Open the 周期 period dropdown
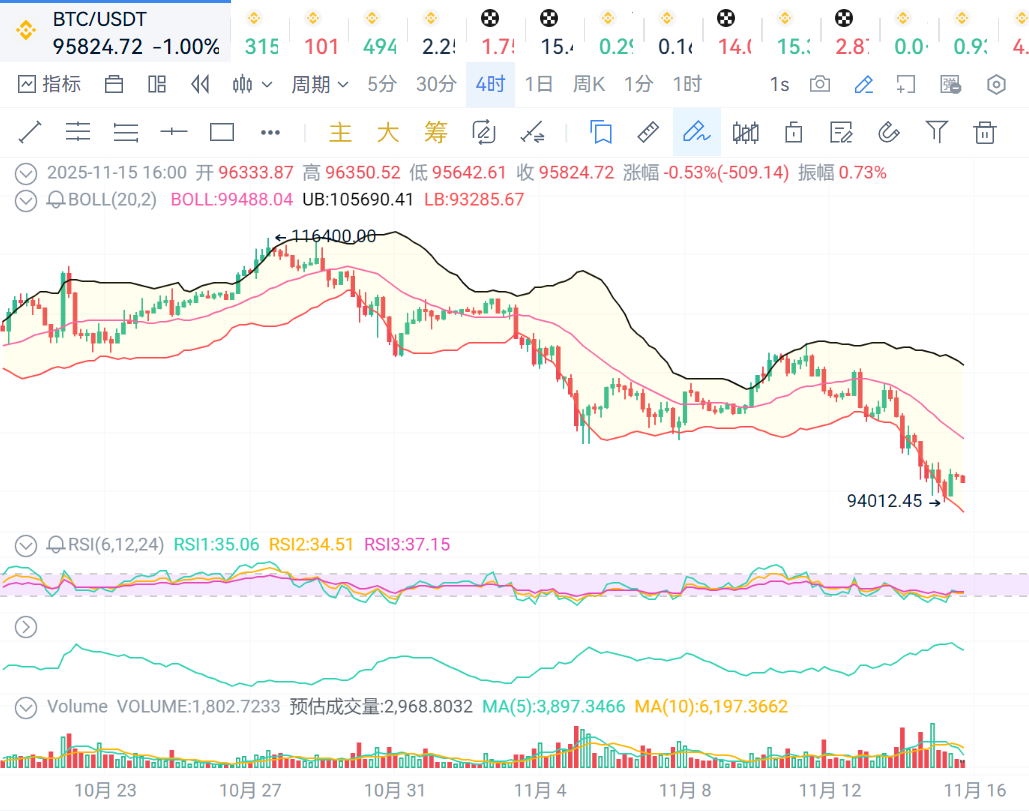Screen dimensions: 1029x811 pos(319,85)
